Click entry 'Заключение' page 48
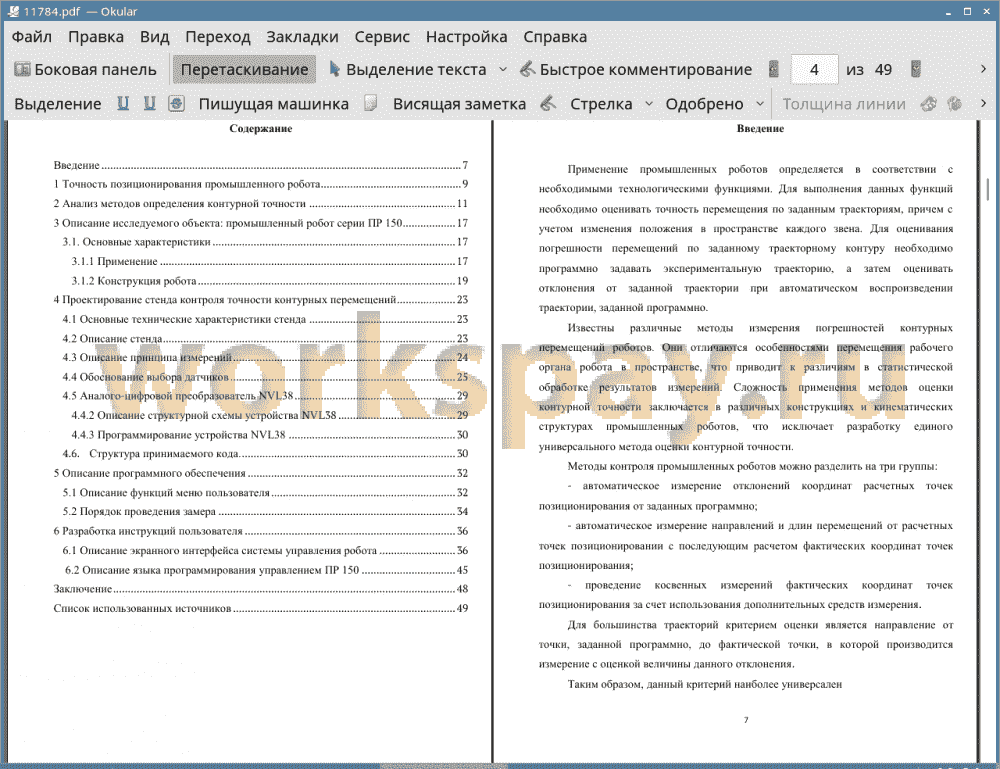The height and width of the screenshot is (769, 1000). pyautogui.click(x=260, y=589)
